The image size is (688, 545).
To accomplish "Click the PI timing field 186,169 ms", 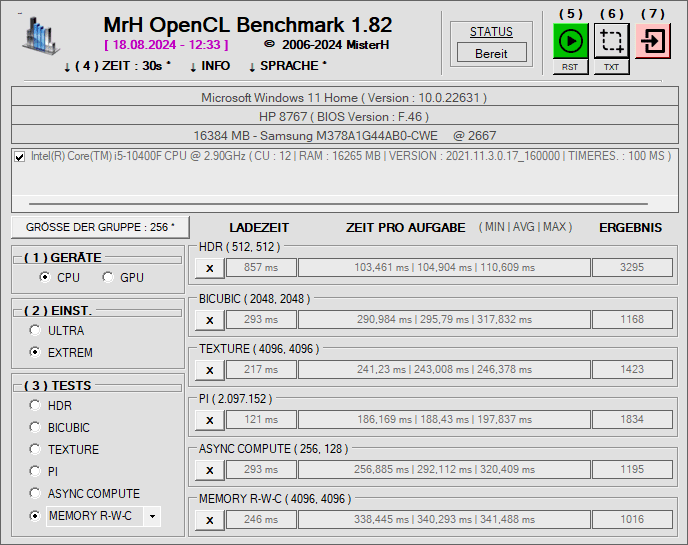I will (444, 419).
